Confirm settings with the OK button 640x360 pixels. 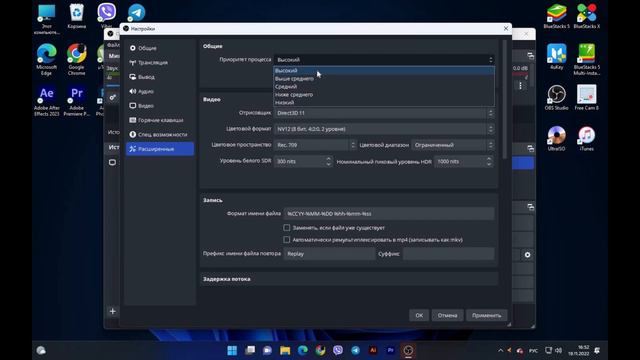point(419,315)
